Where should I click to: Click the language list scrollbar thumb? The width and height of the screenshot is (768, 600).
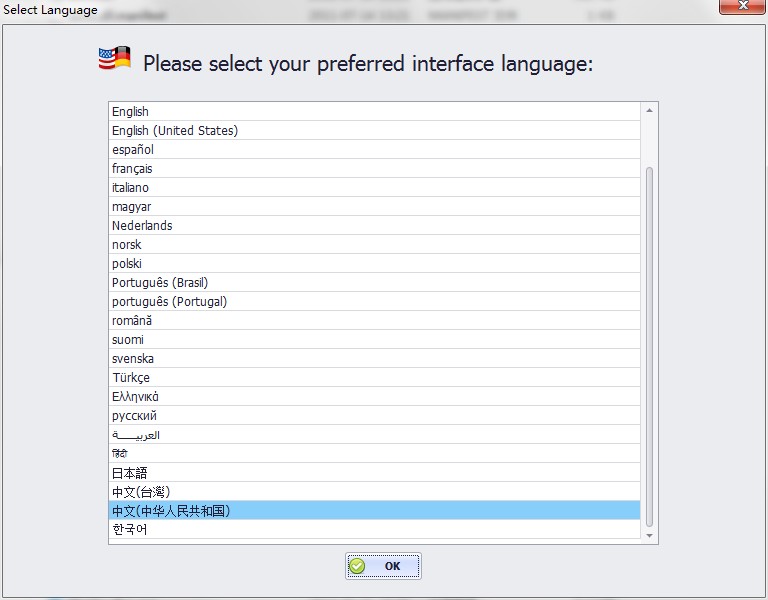[x=649, y=345]
